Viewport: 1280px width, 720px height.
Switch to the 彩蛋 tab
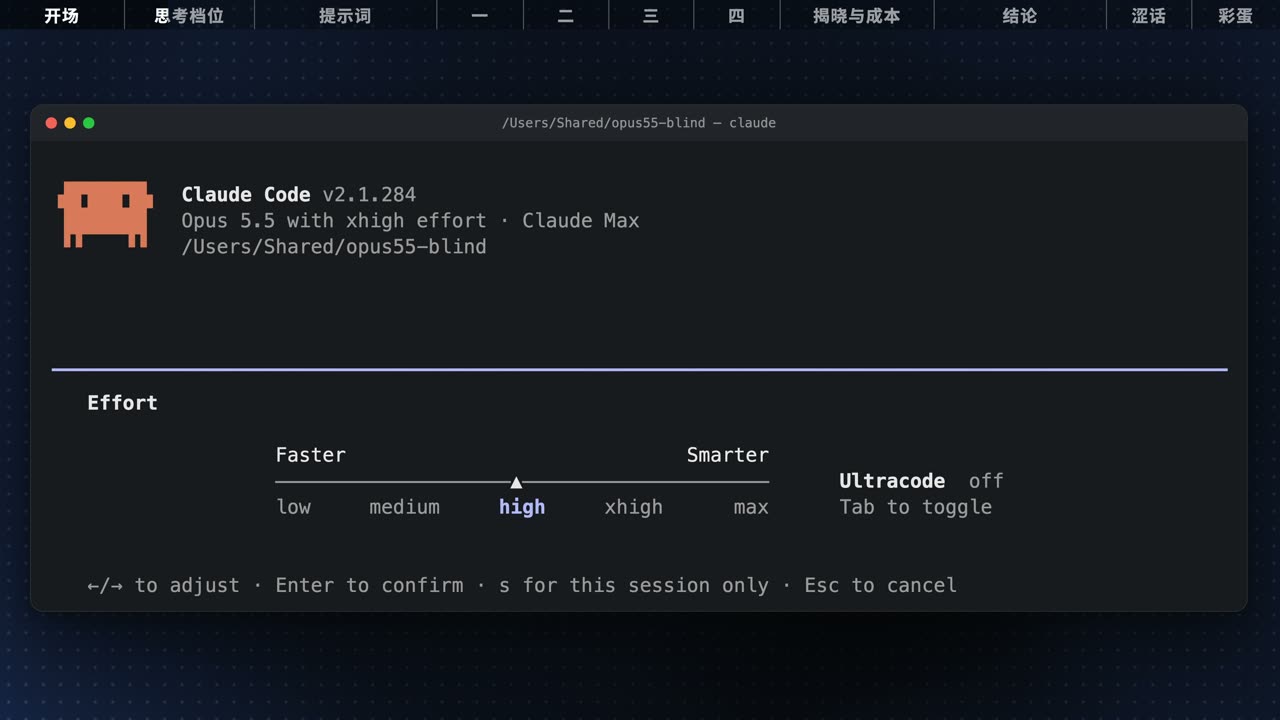coord(1236,16)
